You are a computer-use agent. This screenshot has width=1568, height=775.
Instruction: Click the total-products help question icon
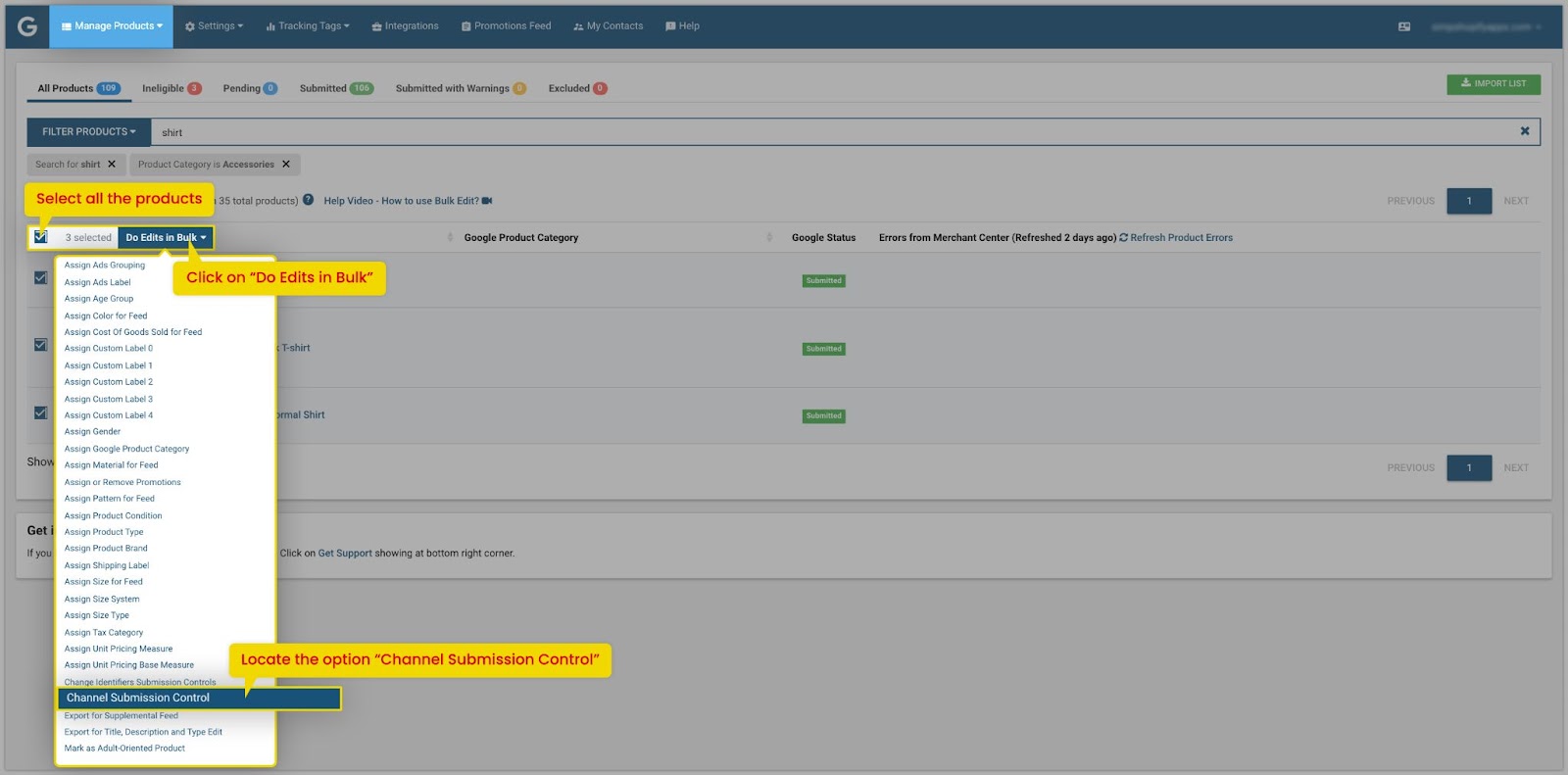(308, 200)
